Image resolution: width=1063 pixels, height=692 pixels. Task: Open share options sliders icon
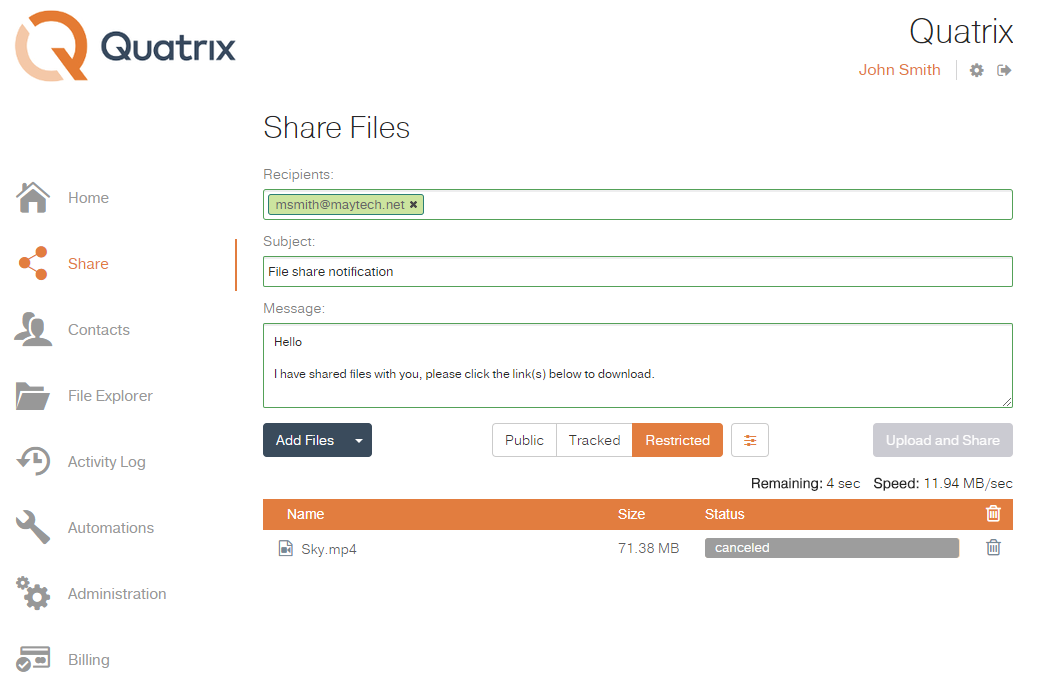[750, 441]
